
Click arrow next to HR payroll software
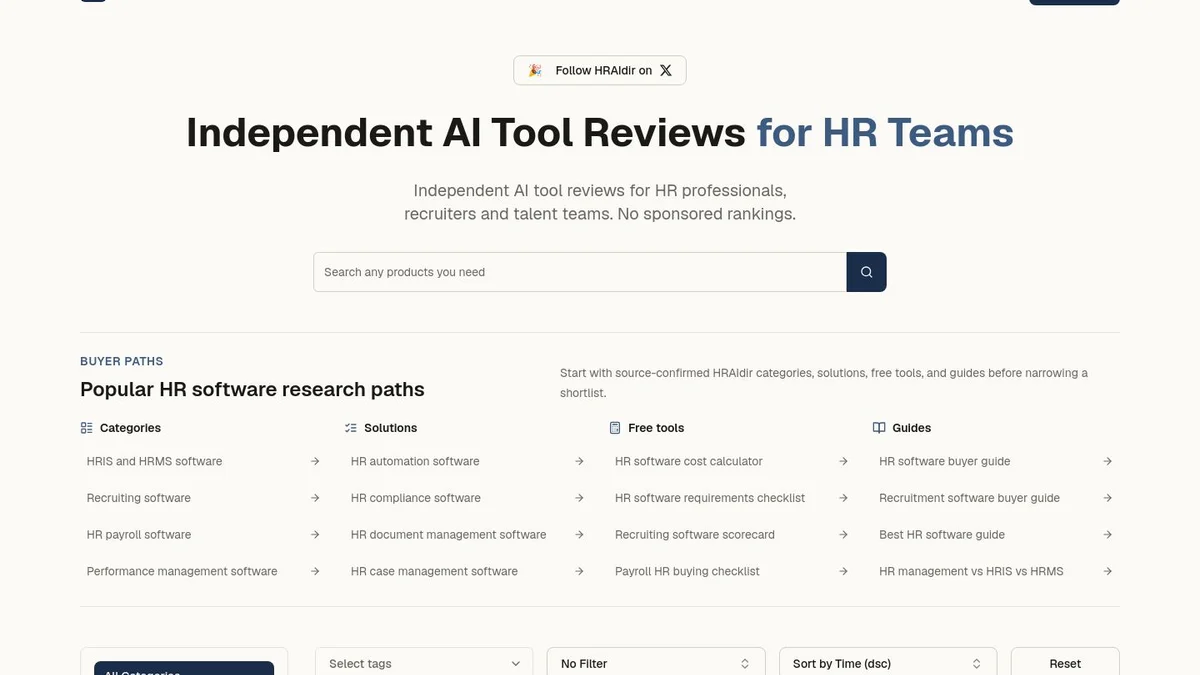tap(315, 535)
